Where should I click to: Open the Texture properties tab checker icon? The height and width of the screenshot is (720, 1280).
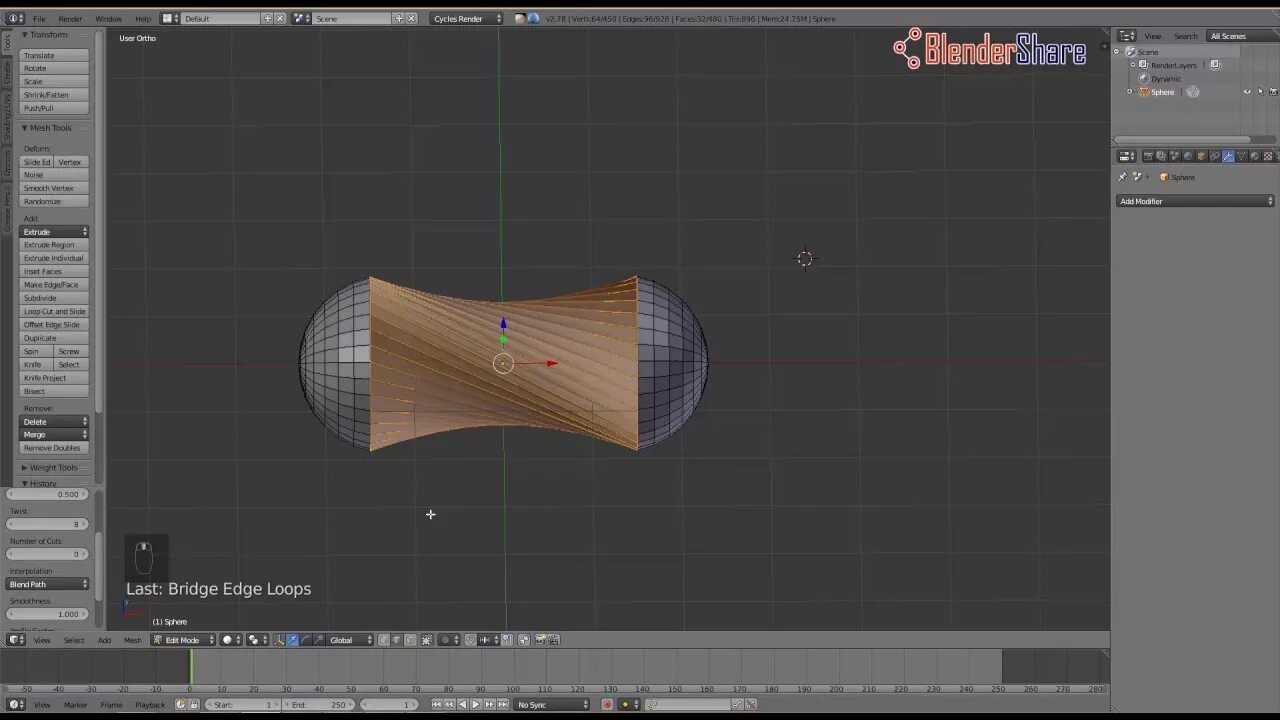click(1268, 156)
